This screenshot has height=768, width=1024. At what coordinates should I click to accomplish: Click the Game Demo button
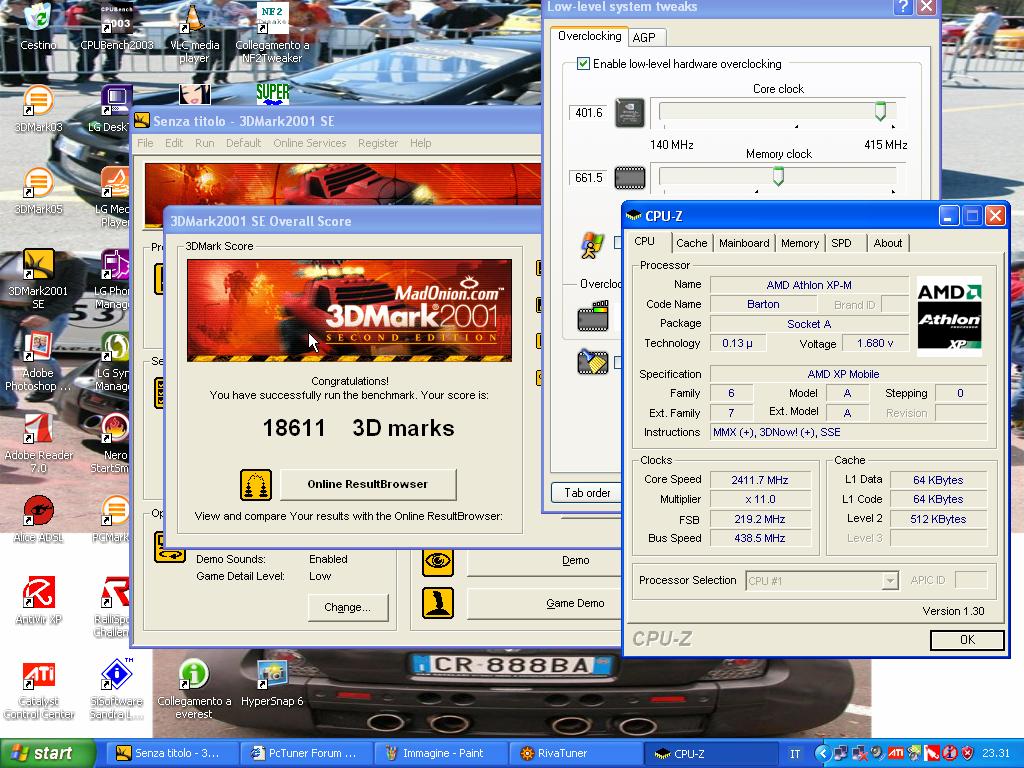(545, 603)
